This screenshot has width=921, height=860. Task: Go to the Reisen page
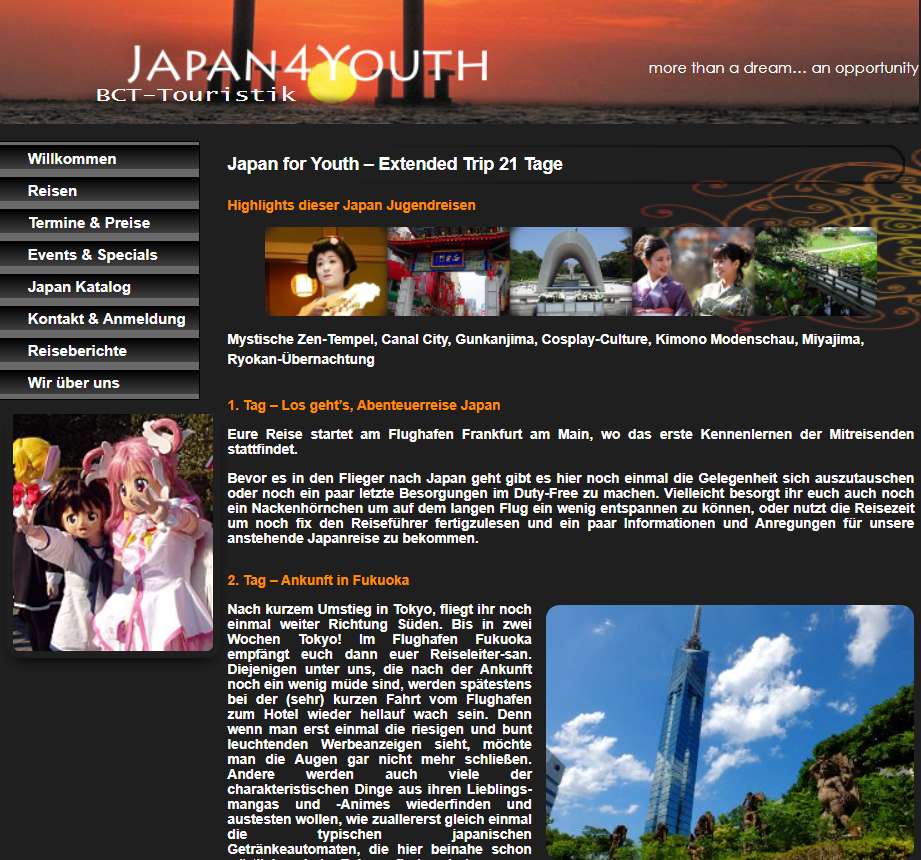tap(99, 191)
